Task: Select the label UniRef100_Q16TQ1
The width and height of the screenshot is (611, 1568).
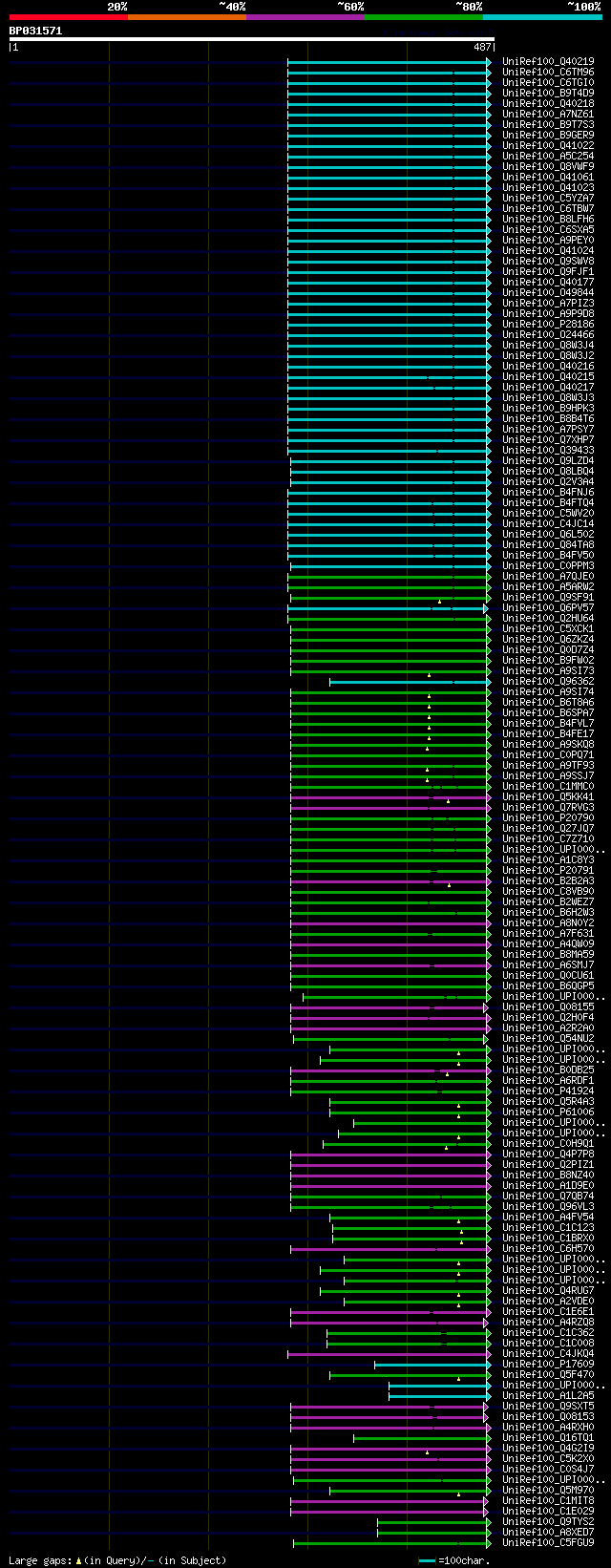Action: (x=548, y=1438)
